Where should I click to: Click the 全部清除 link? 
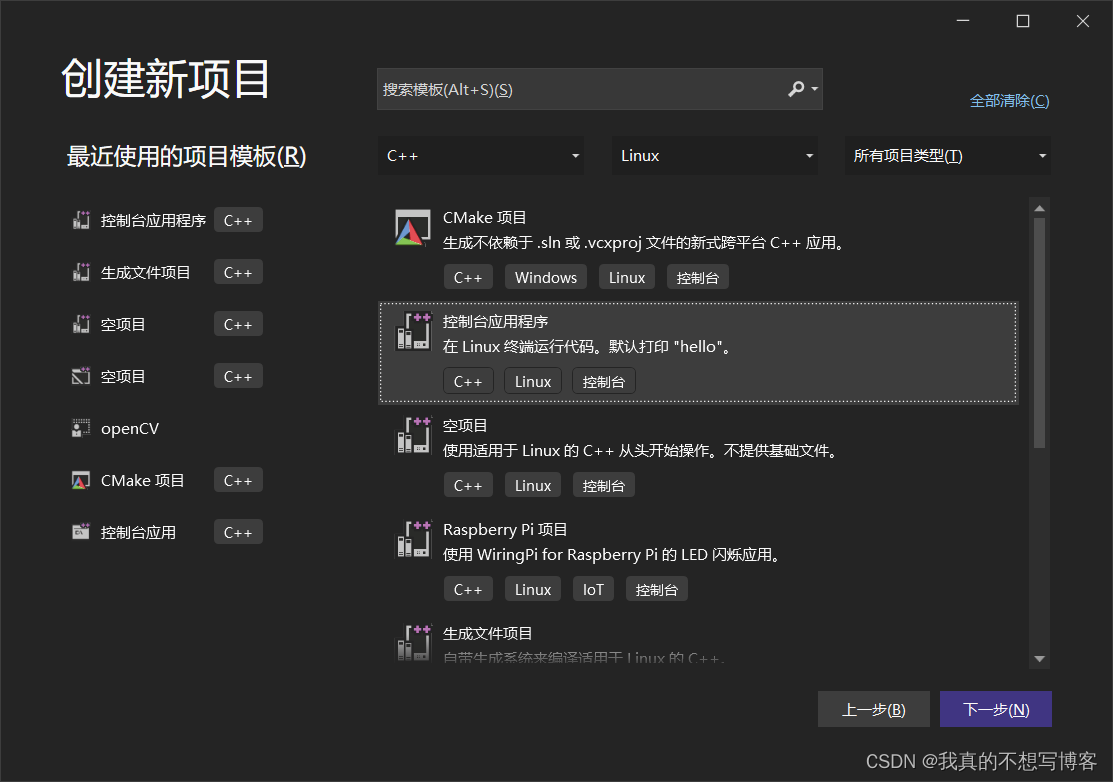(x=1009, y=100)
